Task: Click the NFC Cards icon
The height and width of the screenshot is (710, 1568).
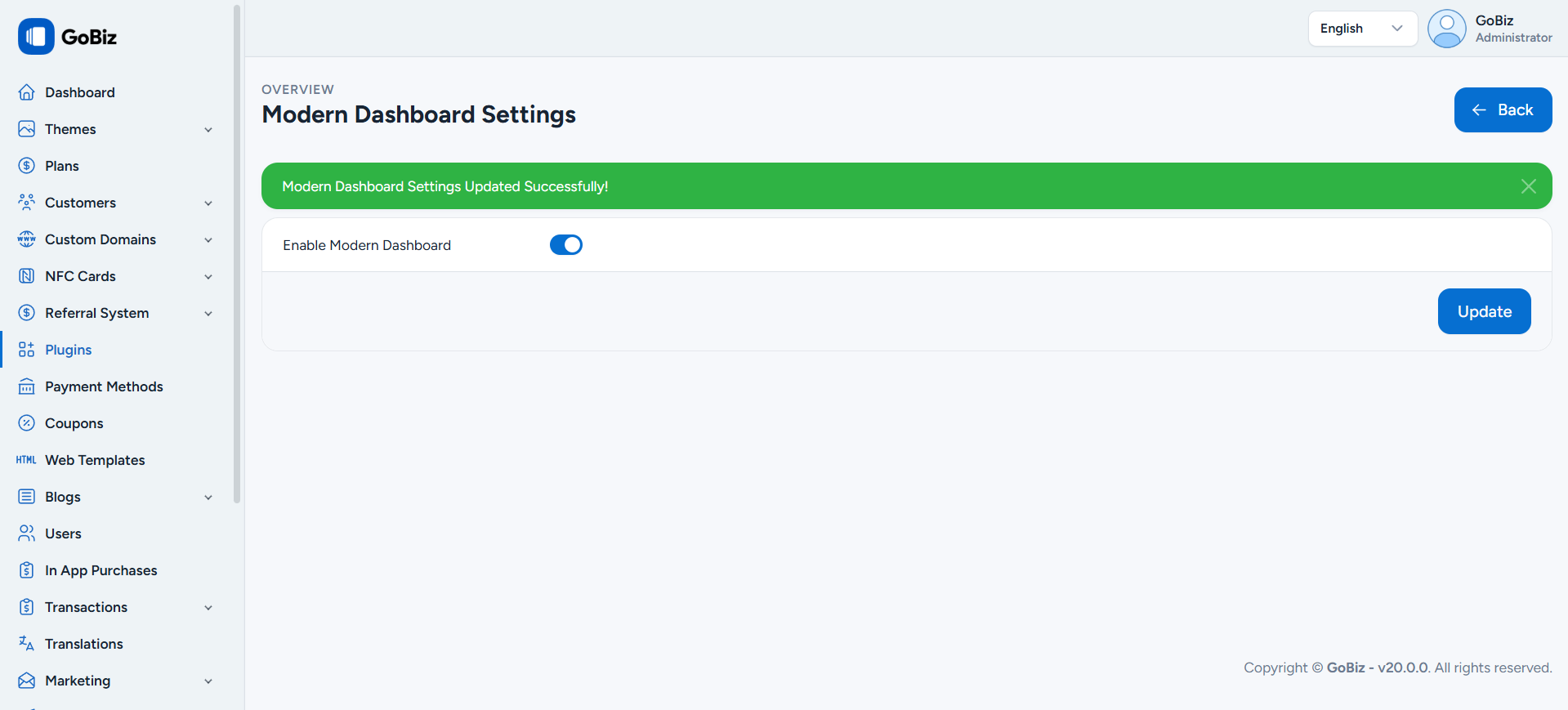Action: coord(25,276)
